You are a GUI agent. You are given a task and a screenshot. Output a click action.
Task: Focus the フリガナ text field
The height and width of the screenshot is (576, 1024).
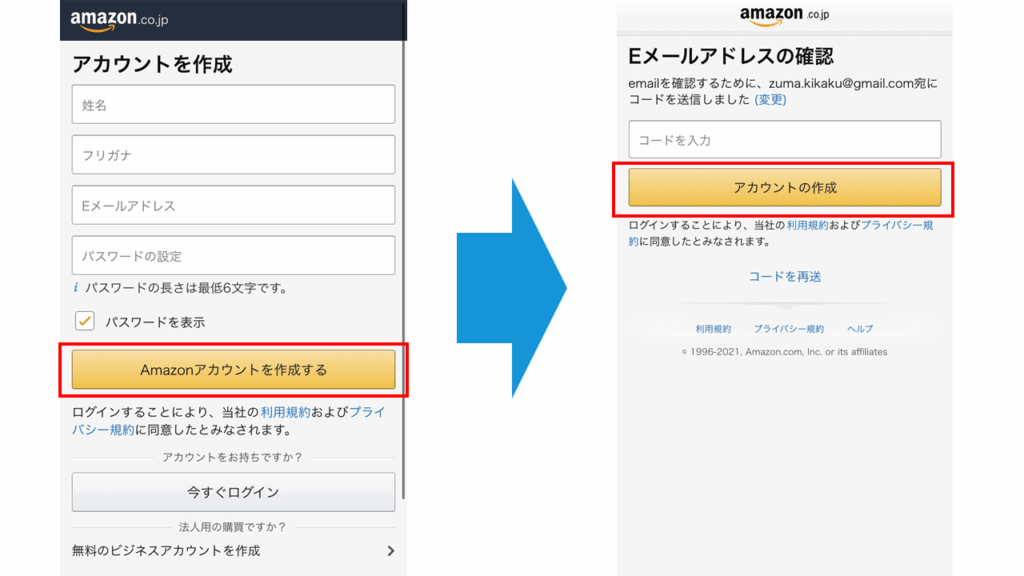point(233,155)
